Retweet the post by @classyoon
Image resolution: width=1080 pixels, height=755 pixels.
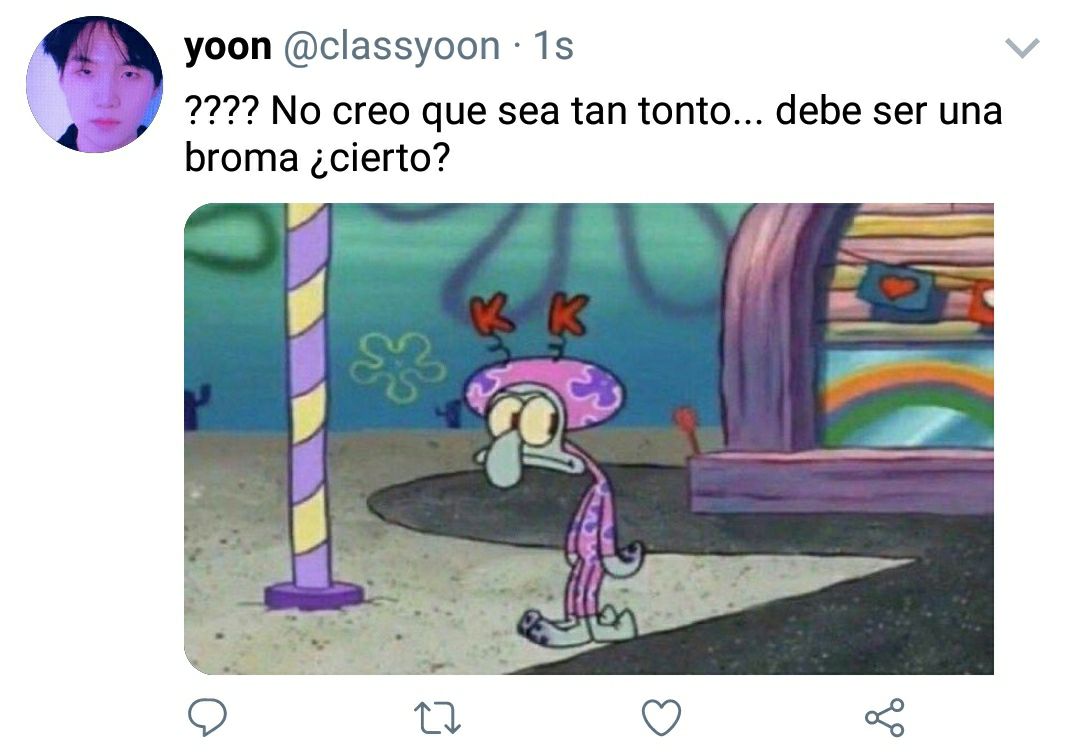pos(437,718)
